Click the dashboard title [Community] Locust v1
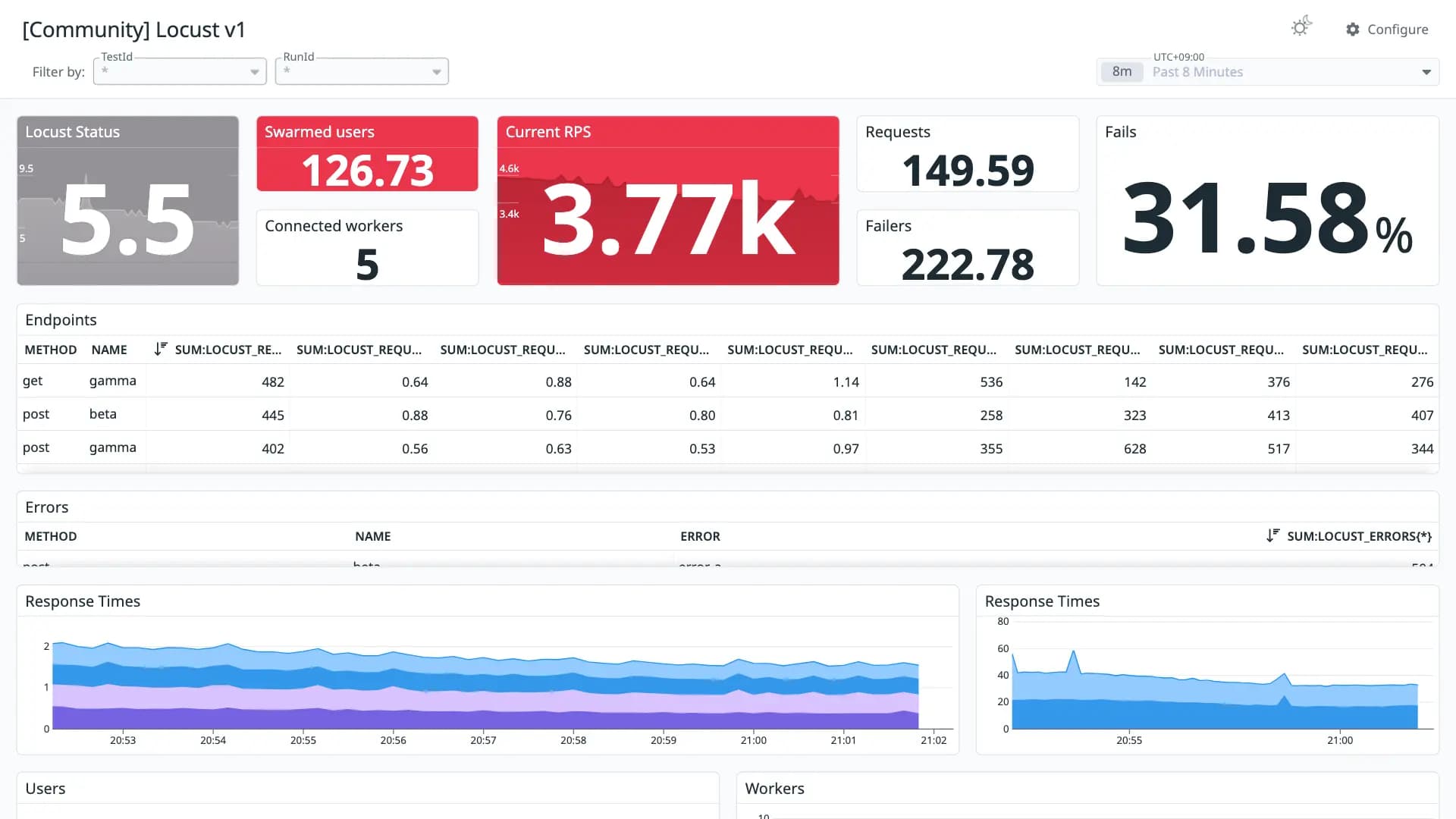 coord(134,30)
